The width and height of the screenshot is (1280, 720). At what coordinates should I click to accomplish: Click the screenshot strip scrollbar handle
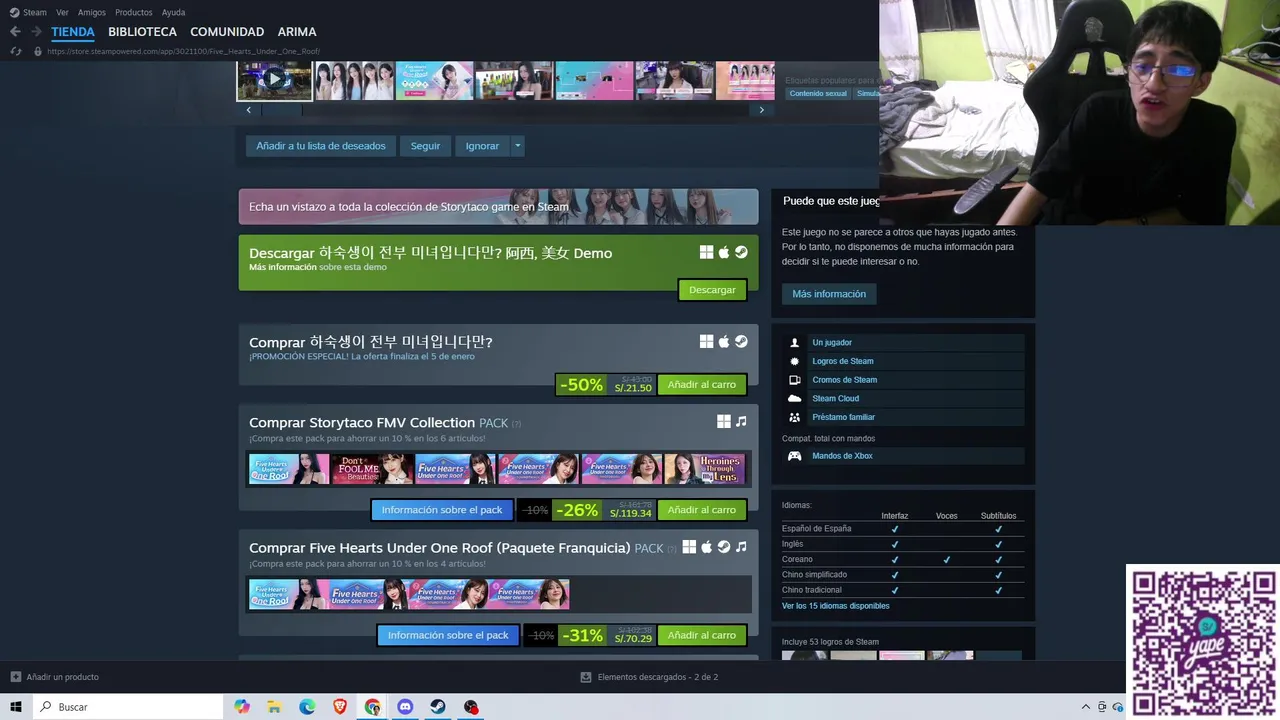[x=281, y=110]
